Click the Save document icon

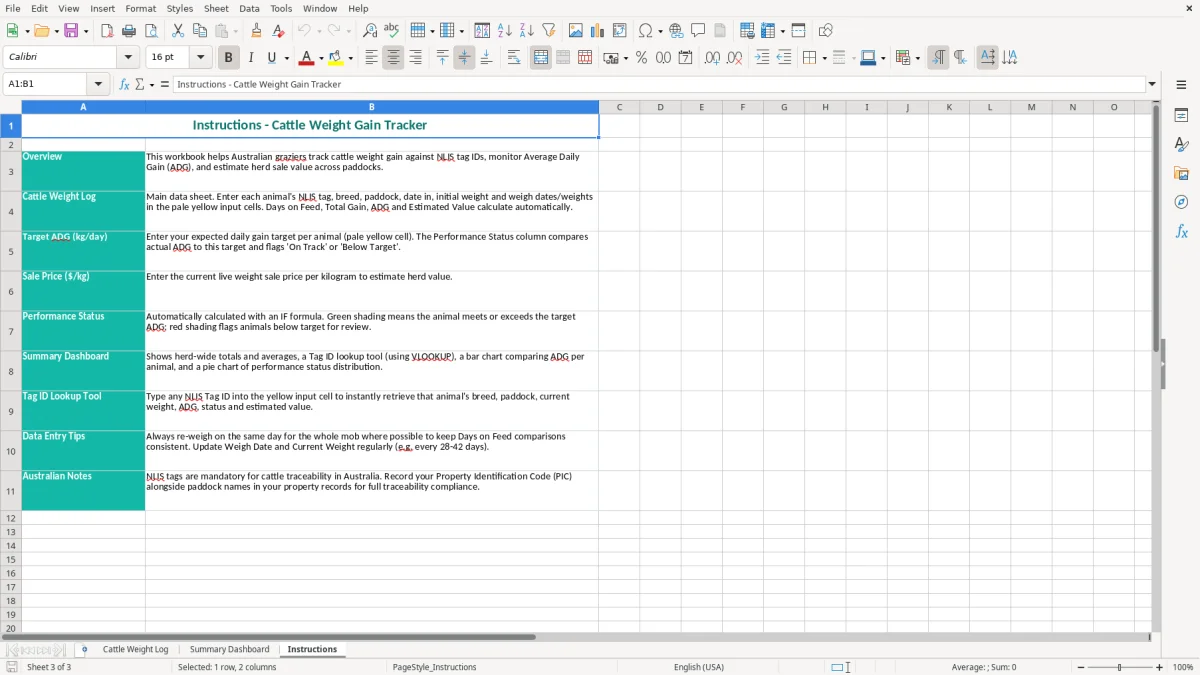tap(71, 31)
